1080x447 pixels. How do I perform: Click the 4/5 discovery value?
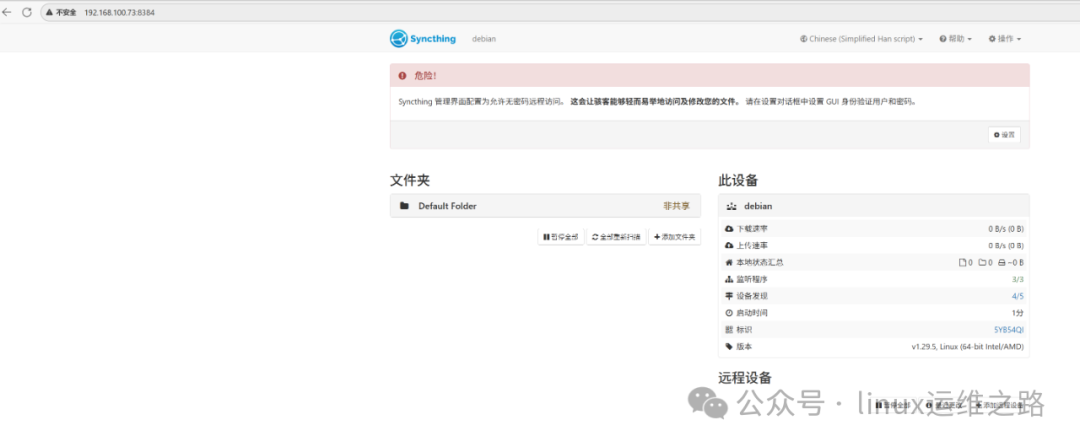coord(1017,296)
